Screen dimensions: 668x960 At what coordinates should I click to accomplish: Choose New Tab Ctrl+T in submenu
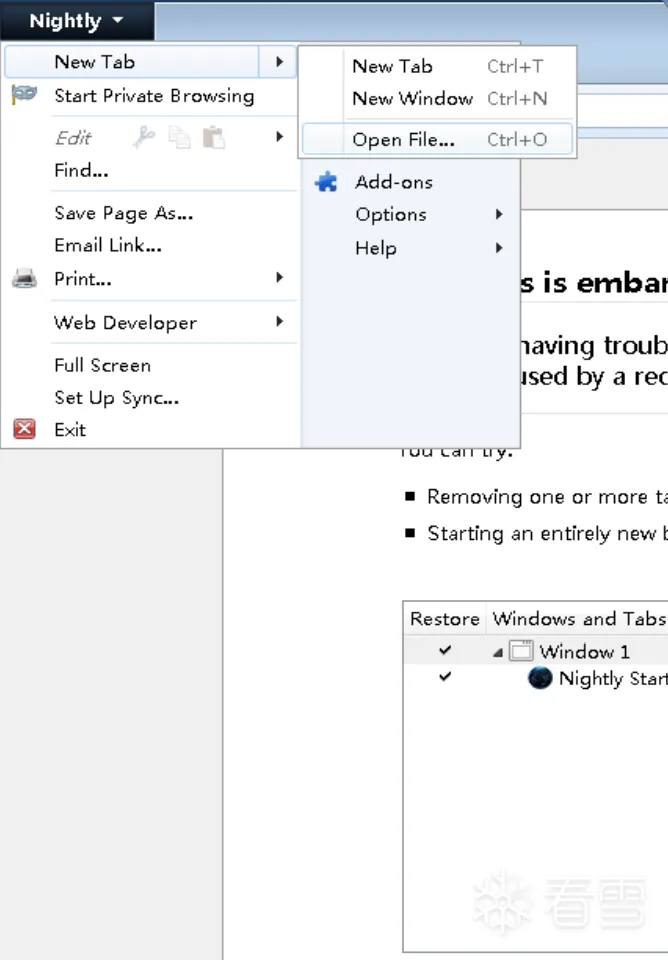[x=437, y=66]
